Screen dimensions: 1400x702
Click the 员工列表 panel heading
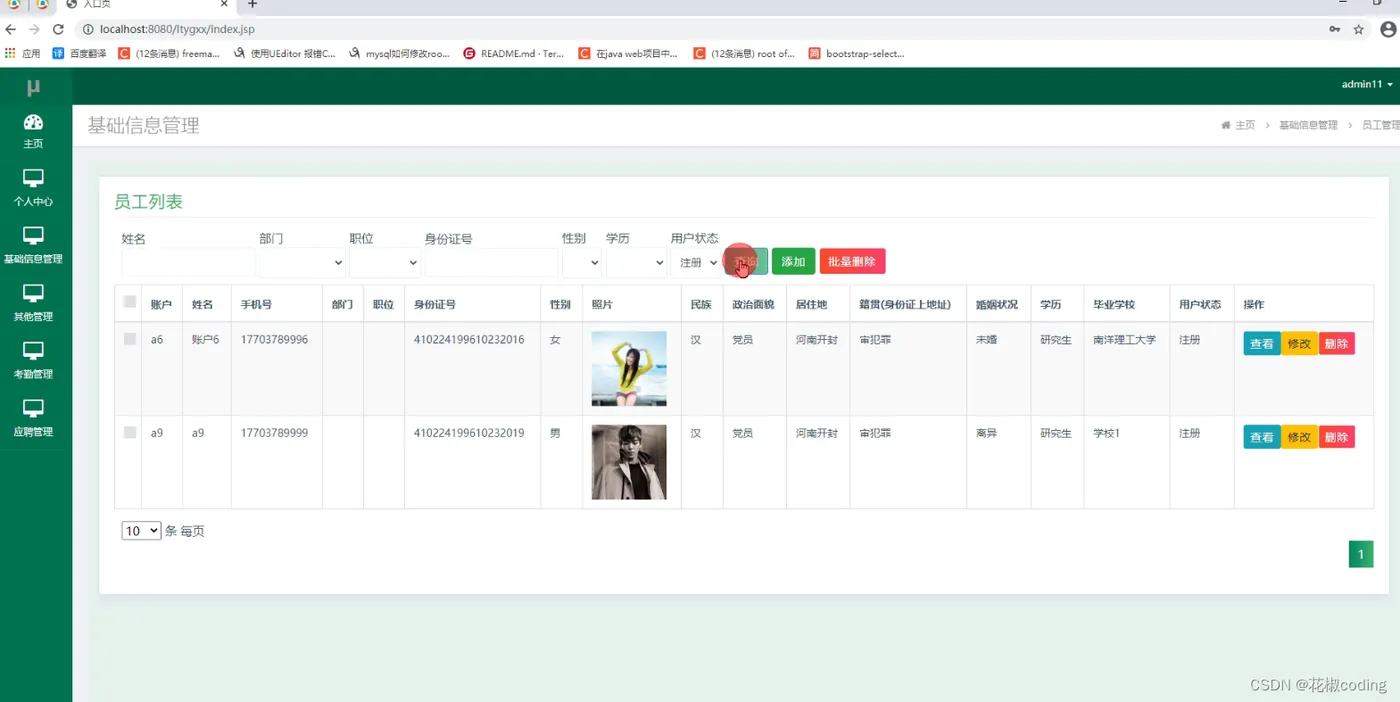pos(148,202)
